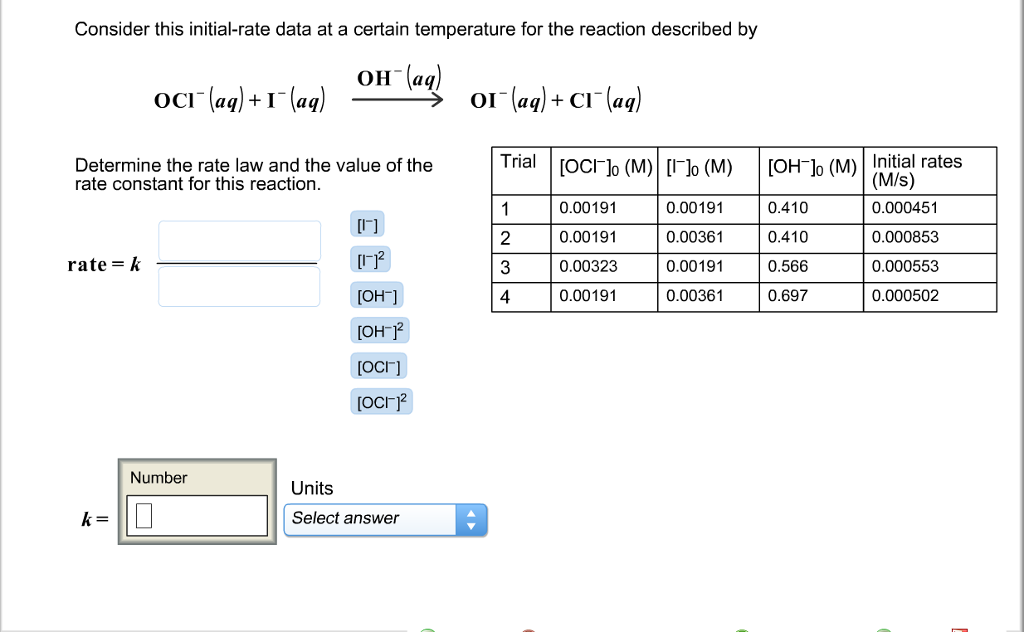Click the rate law numerator box
Viewport: 1024px width, 632px height.
click(239, 241)
